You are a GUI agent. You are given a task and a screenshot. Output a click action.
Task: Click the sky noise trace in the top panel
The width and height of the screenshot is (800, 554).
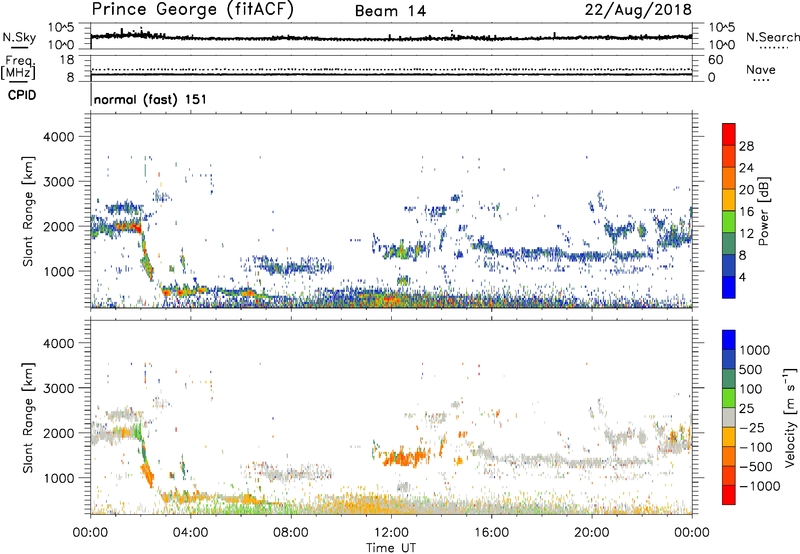(391, 37)
